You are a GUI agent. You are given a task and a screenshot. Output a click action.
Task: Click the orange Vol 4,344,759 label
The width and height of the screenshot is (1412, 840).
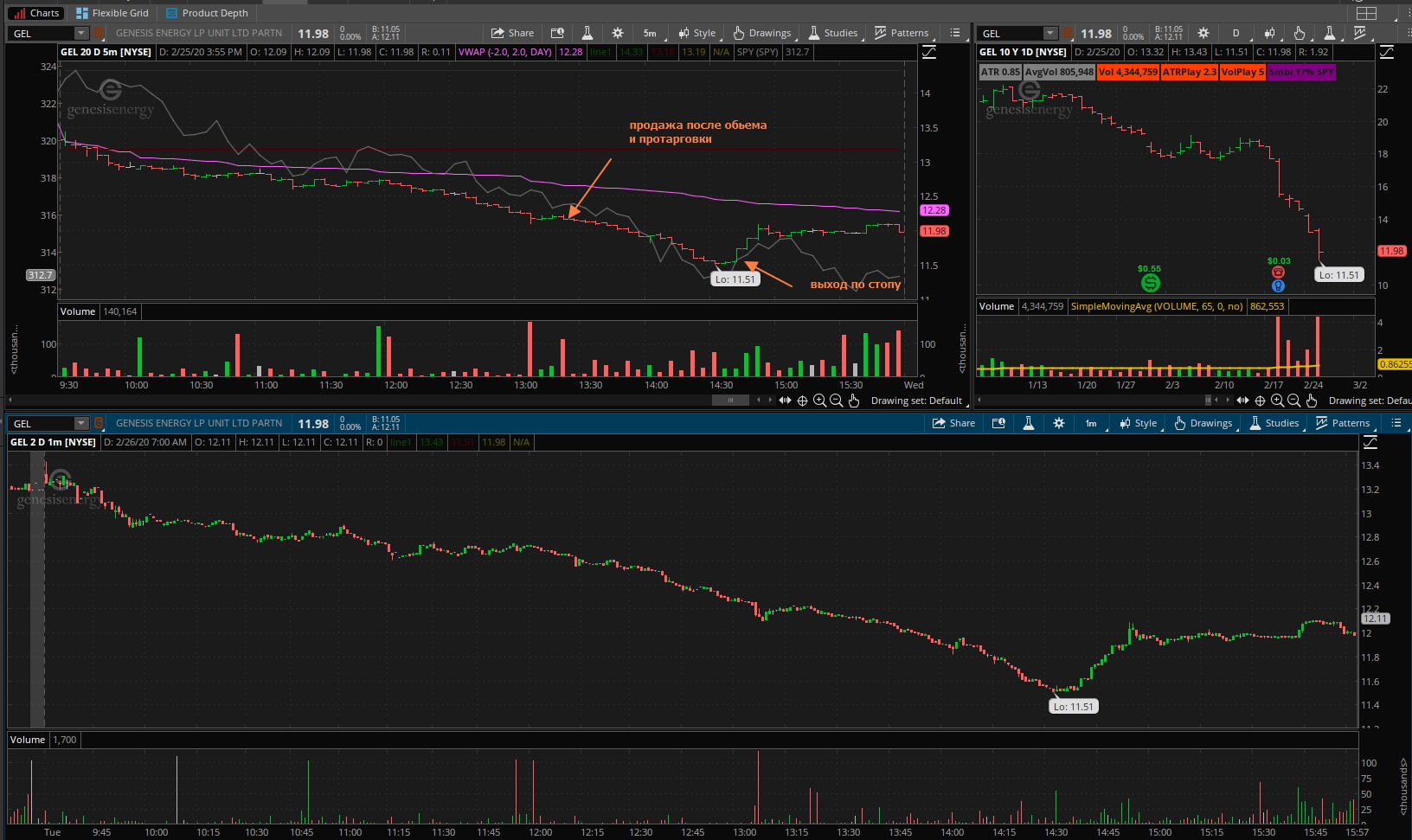tap(1127, 72)
